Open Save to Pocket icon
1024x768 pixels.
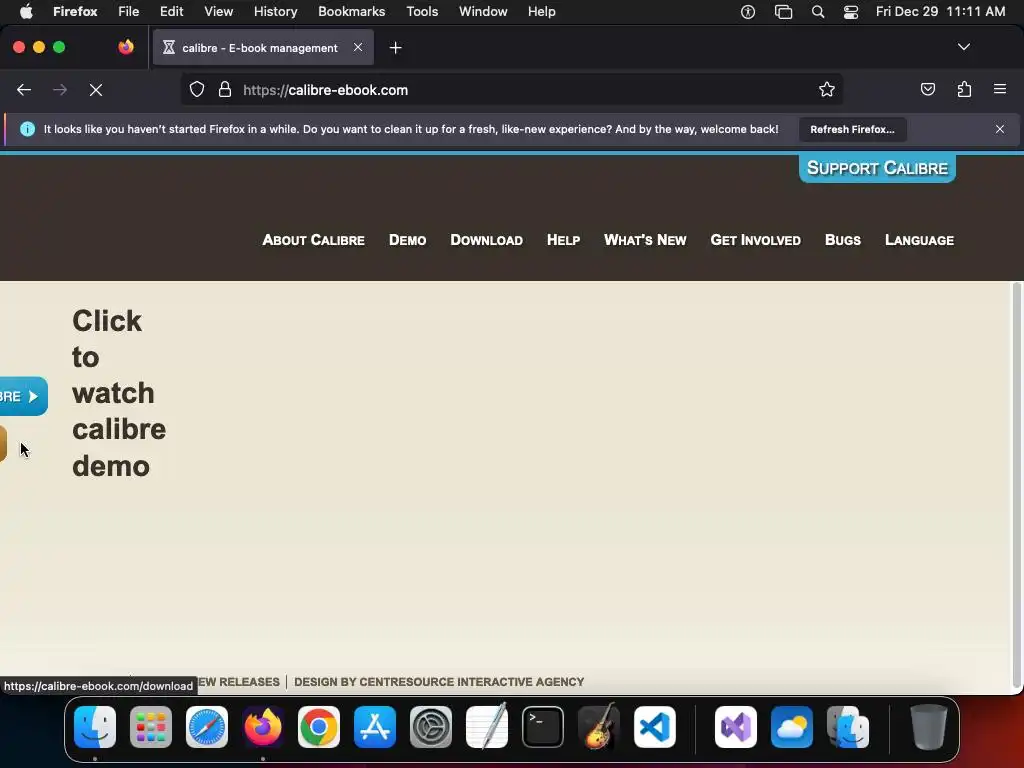coord(927,89)
